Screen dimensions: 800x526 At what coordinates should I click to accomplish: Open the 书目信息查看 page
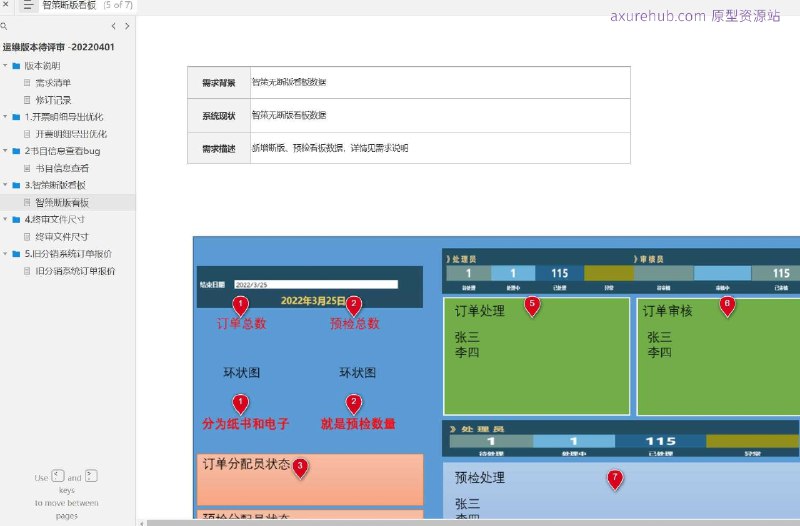(x=62, y=168)
